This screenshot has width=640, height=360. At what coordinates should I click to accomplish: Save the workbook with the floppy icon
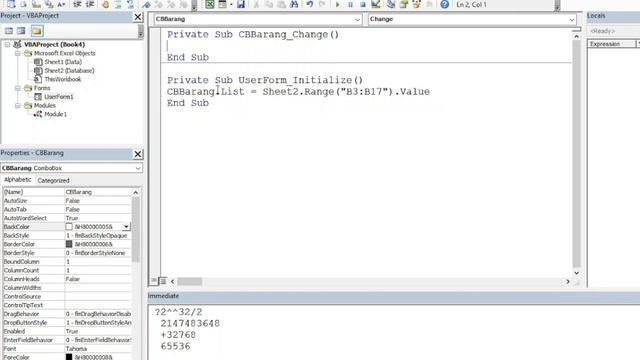241,4
